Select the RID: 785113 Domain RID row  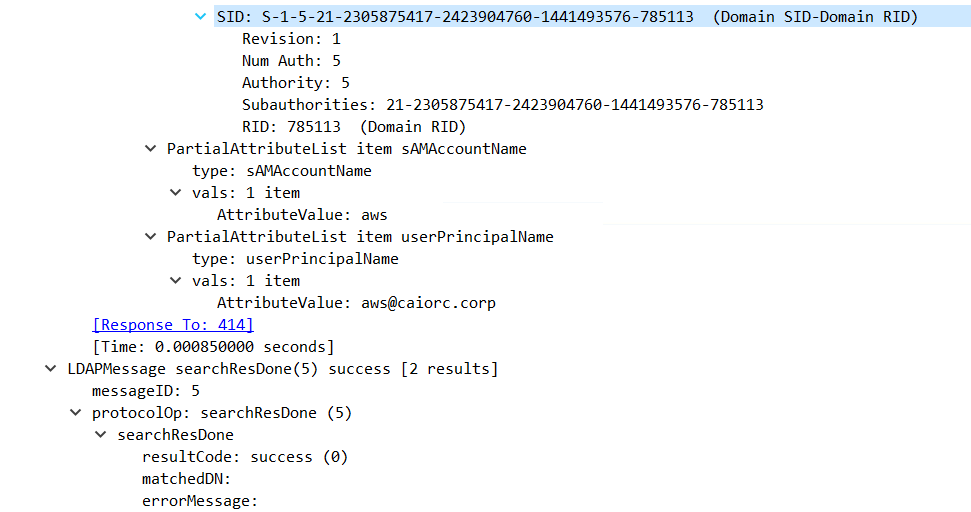coord(353,127)
